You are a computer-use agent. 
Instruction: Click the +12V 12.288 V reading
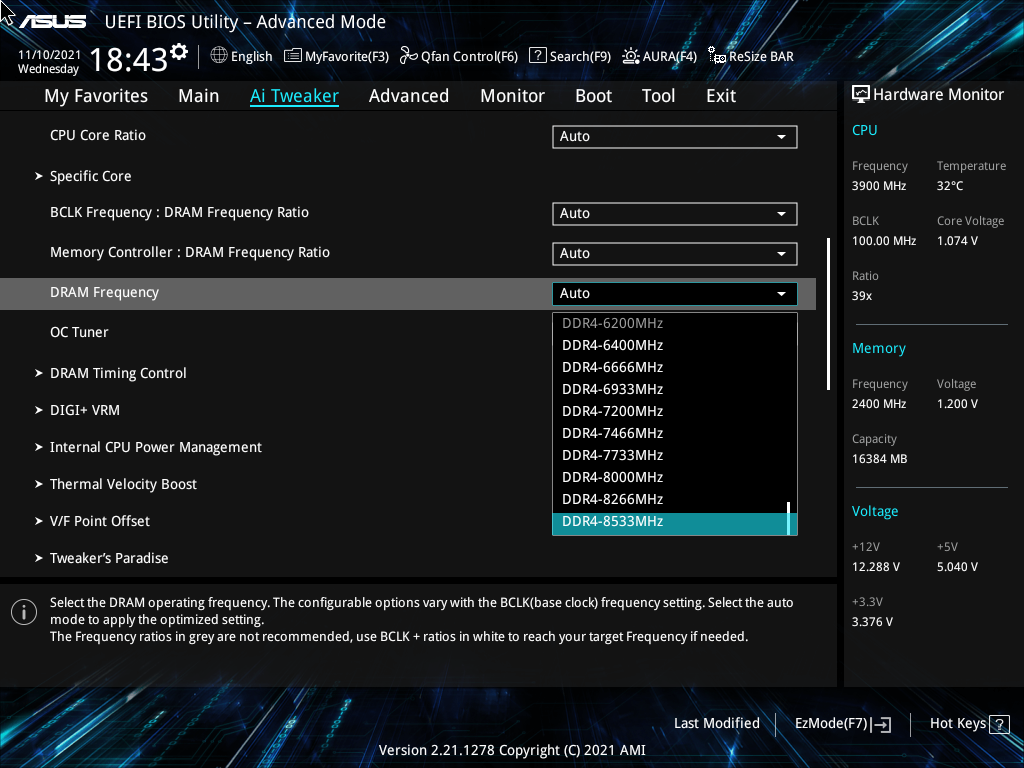pyautogui.click(x=876, y=567)
